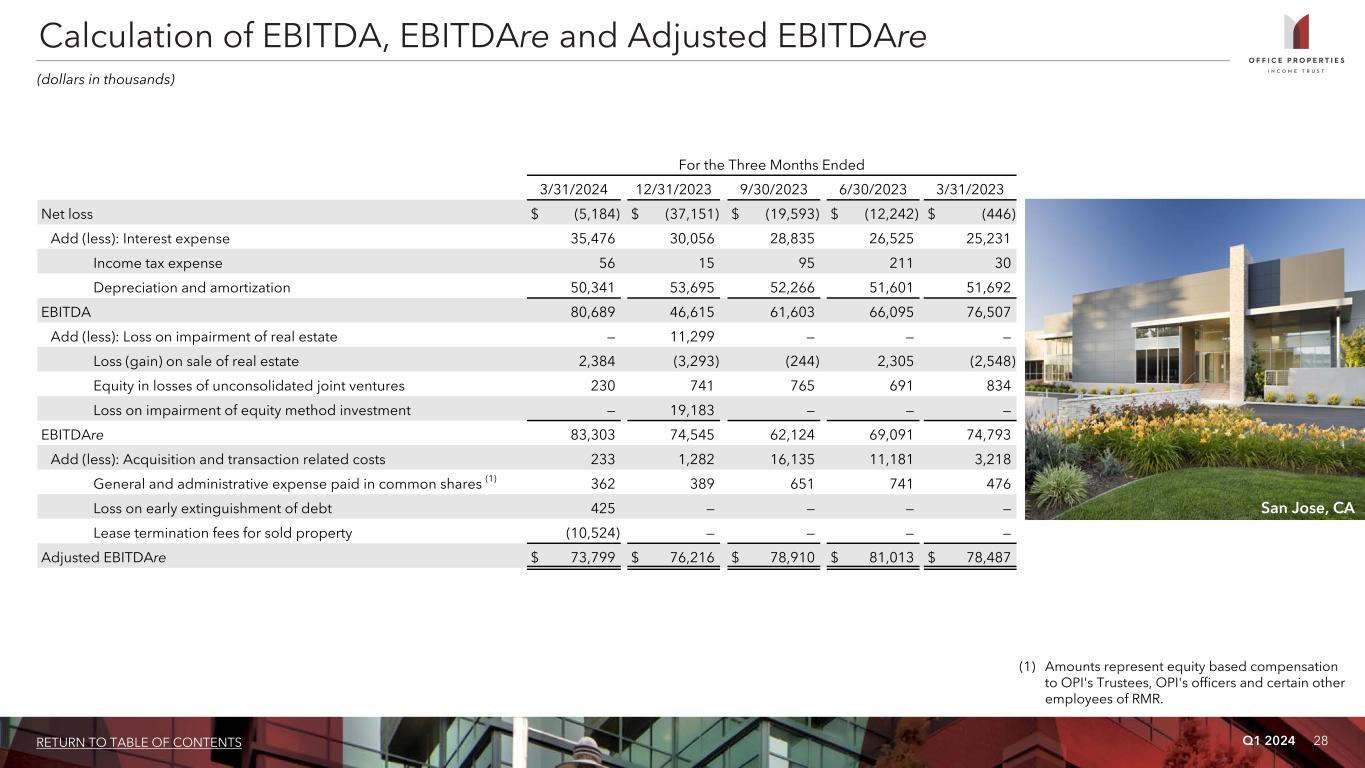
Task: Click EBITDA value 61,603
Action: (791, 312)
